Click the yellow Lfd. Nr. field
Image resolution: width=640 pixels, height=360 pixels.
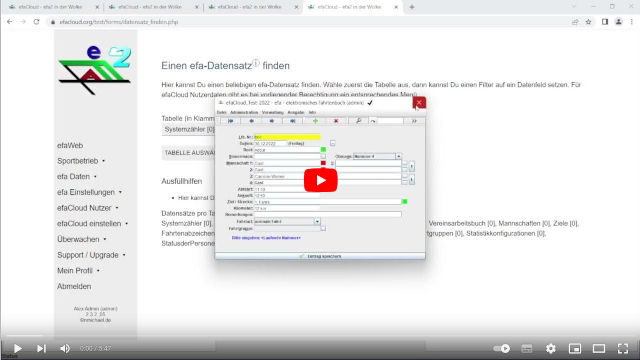(x=287, y=137)
